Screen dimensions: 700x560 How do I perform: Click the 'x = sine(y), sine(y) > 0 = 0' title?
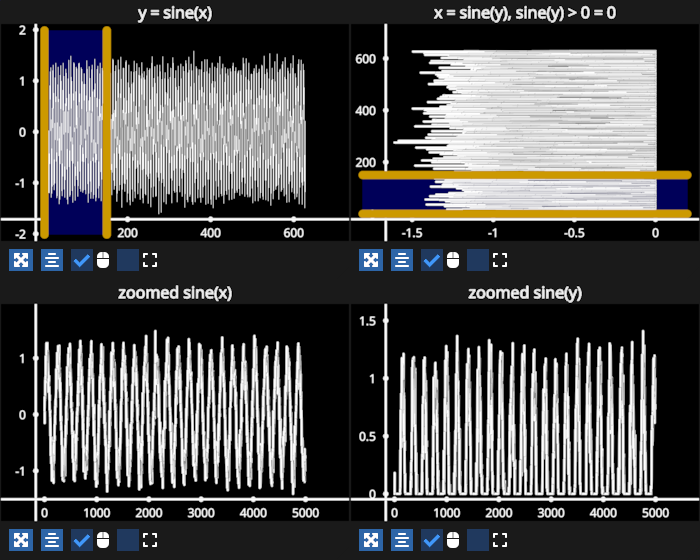tap(525, 13)
